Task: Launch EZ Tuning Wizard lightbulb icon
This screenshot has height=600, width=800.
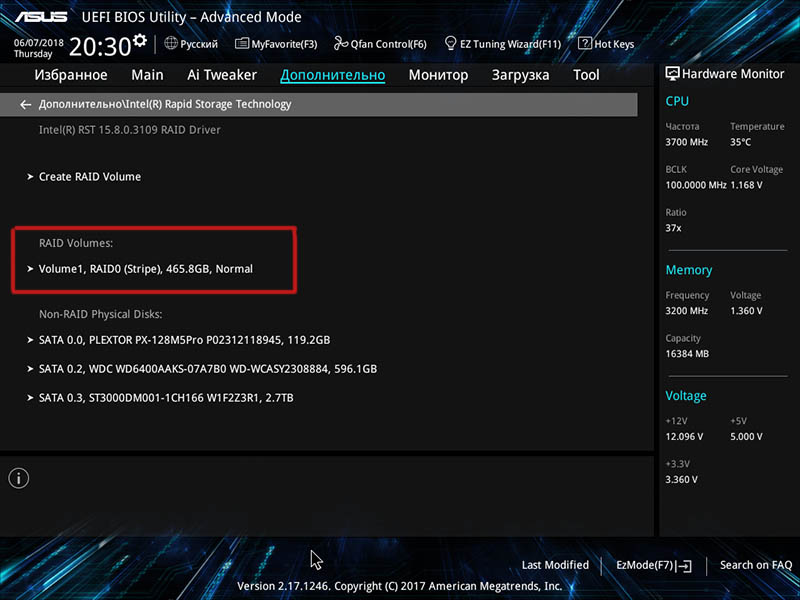Action: point(450,43)
